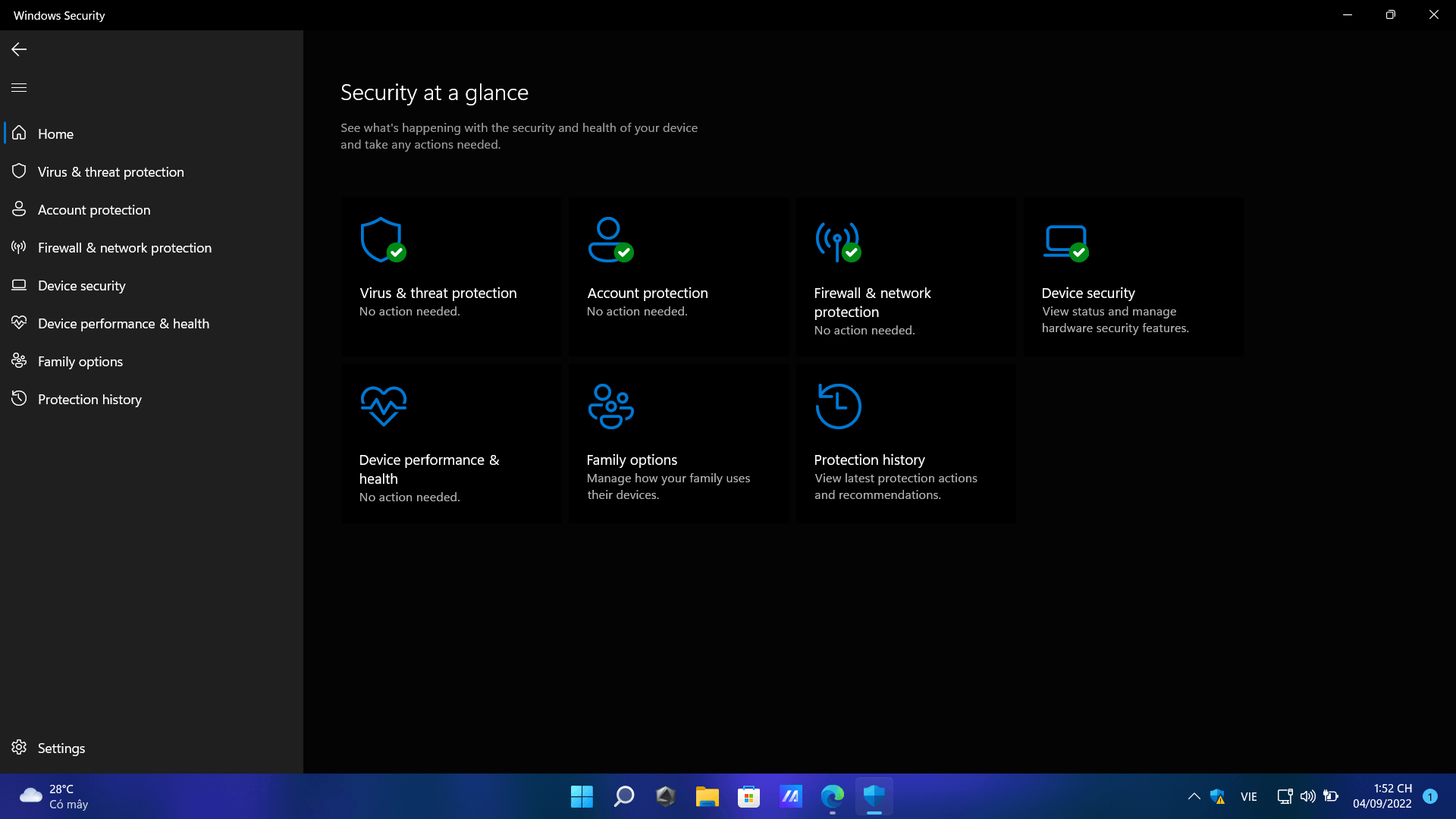This screenshot has height=819, width=1456.
Task: Click the Device performance heart icon tile
Action: coord(383,406)
